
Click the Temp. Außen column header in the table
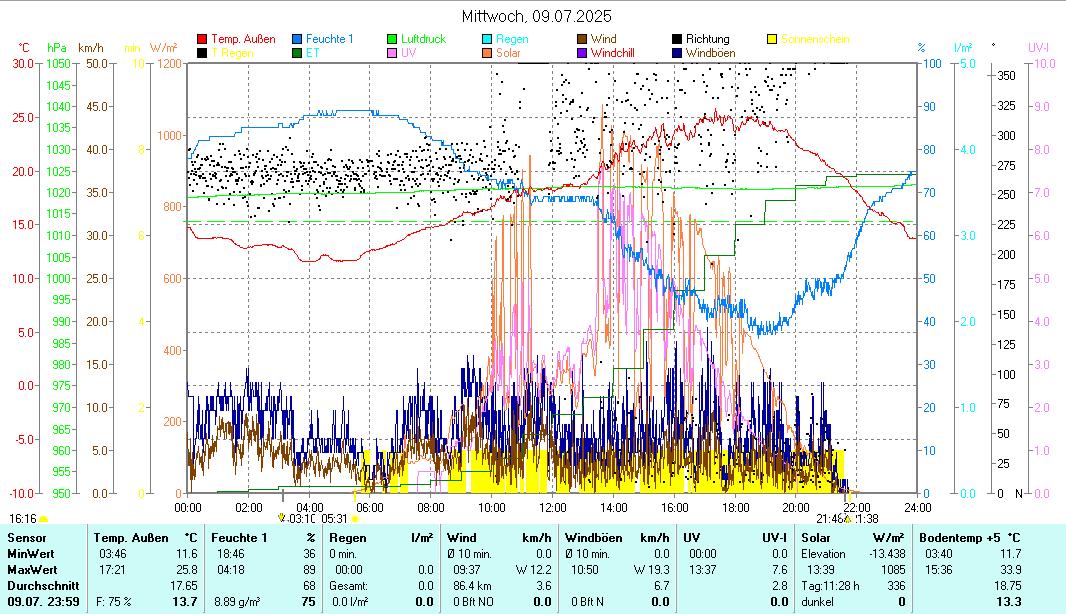click(x=131, y=538)
